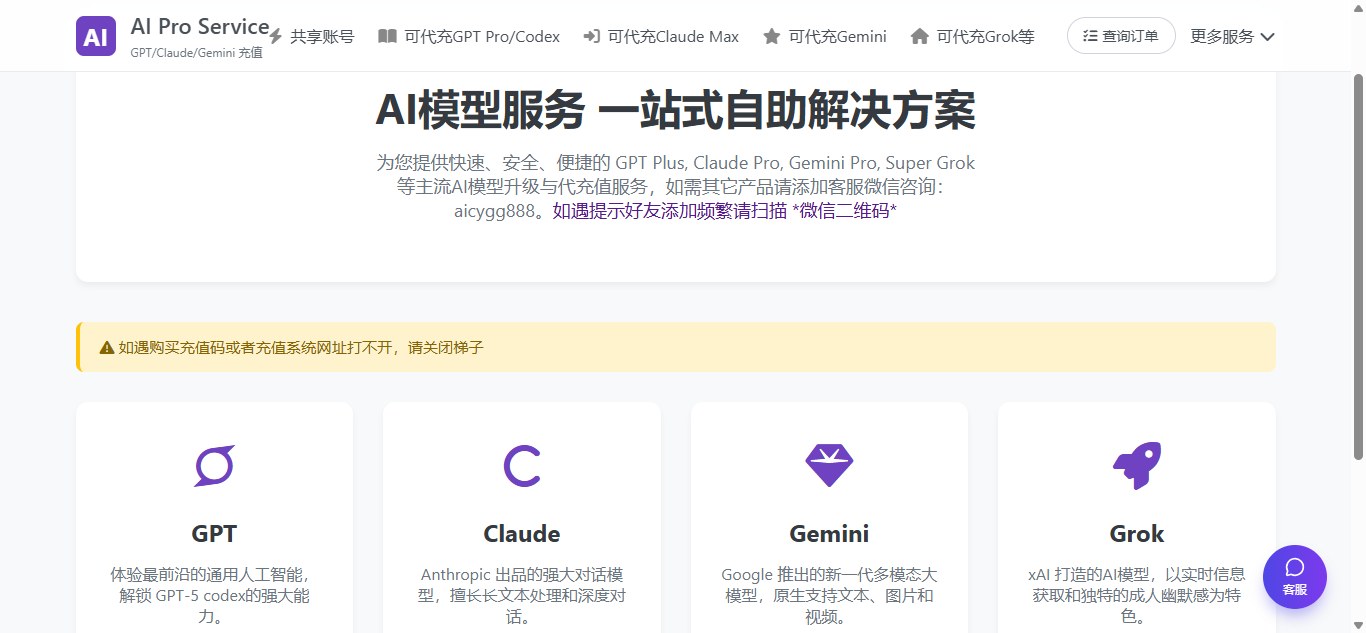Go to 可代充Grok等 nav item

point(972,36)
